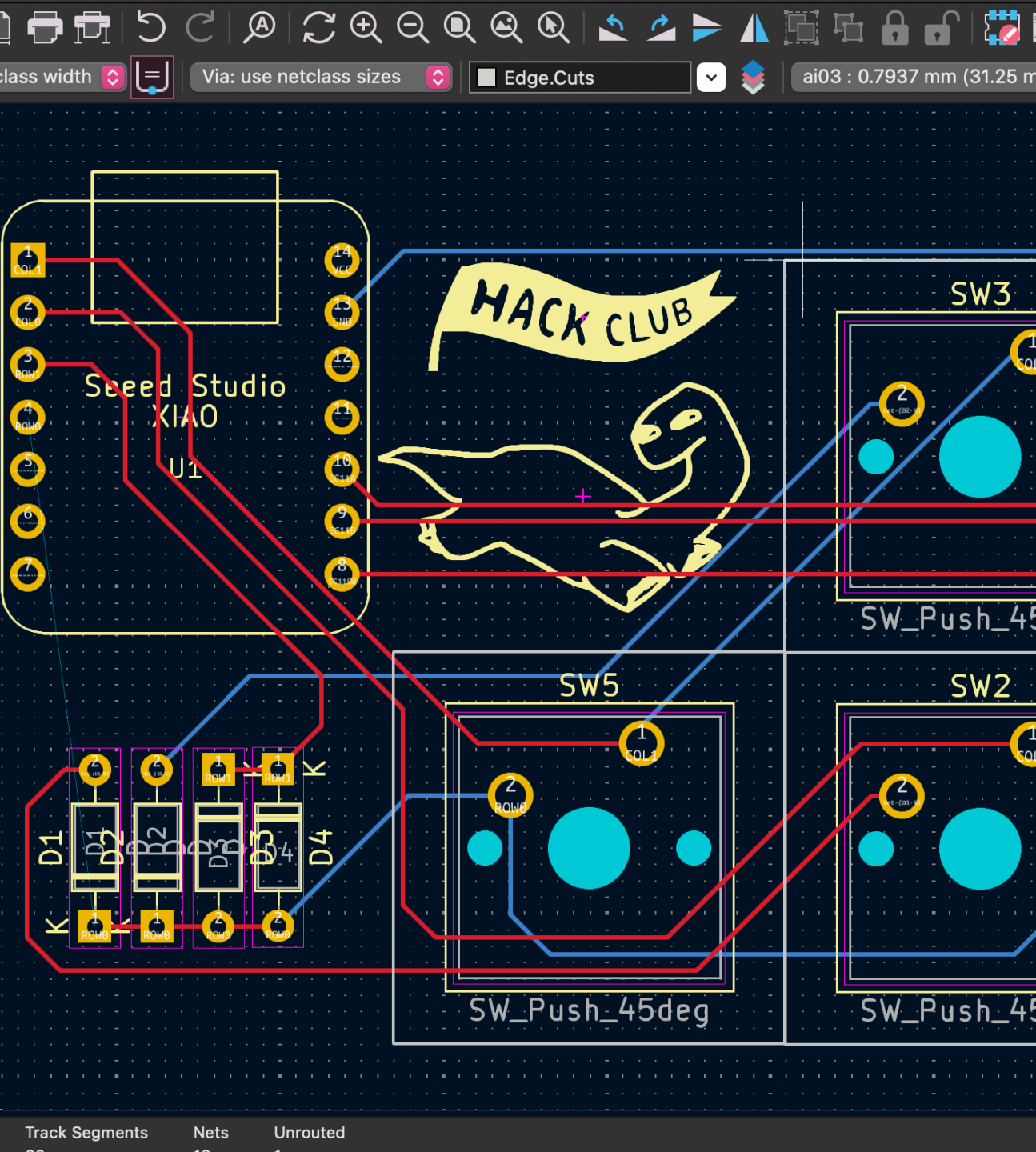Open the search tool to find items

258,26
